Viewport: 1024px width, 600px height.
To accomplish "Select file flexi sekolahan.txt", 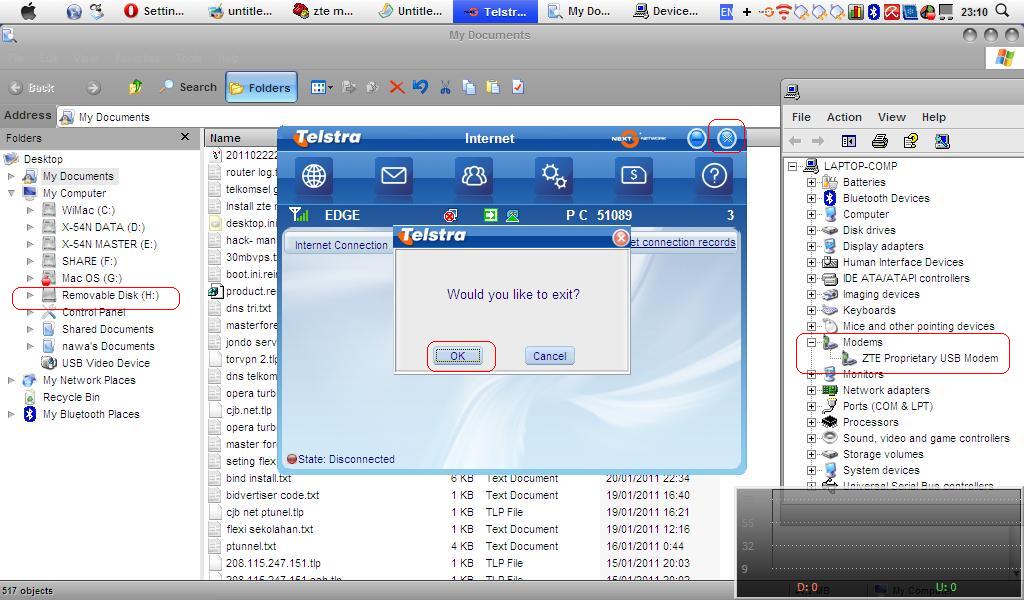I will click(270, 529).
